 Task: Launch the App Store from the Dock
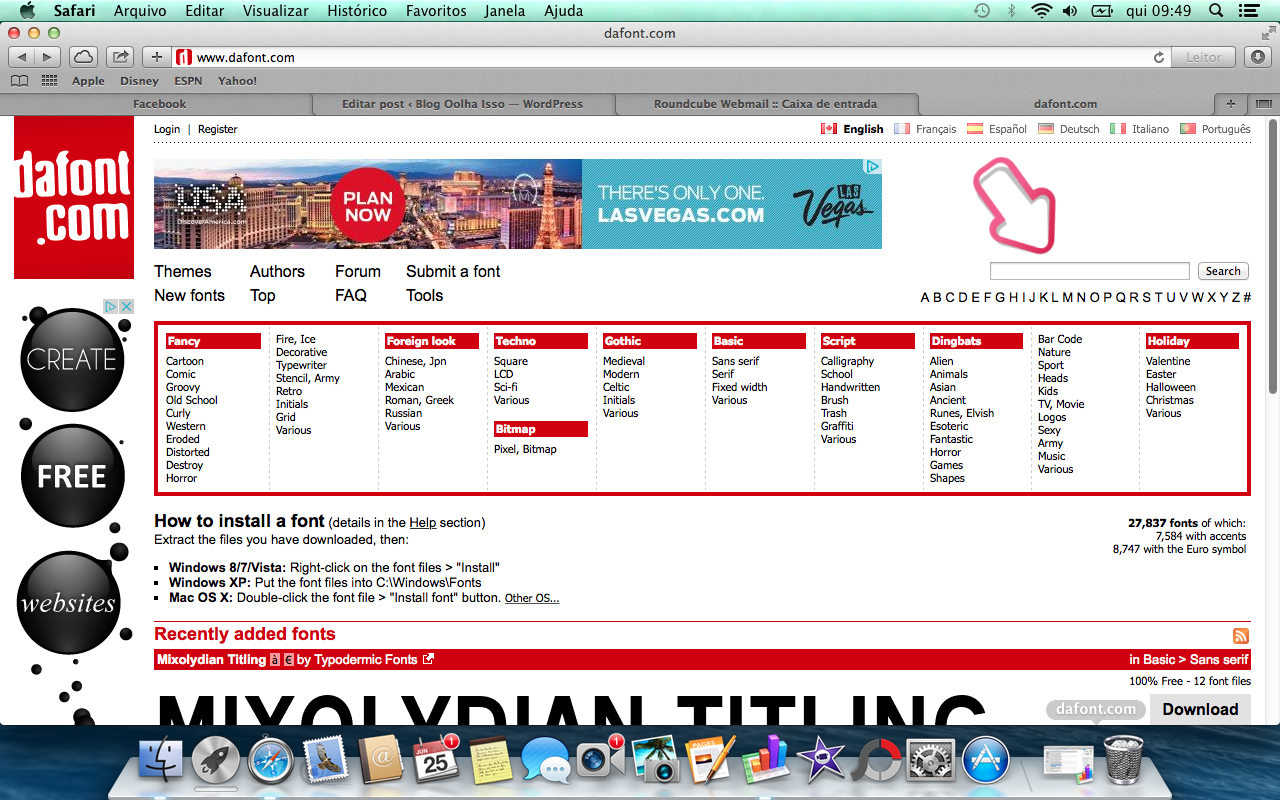click(986, 761)
